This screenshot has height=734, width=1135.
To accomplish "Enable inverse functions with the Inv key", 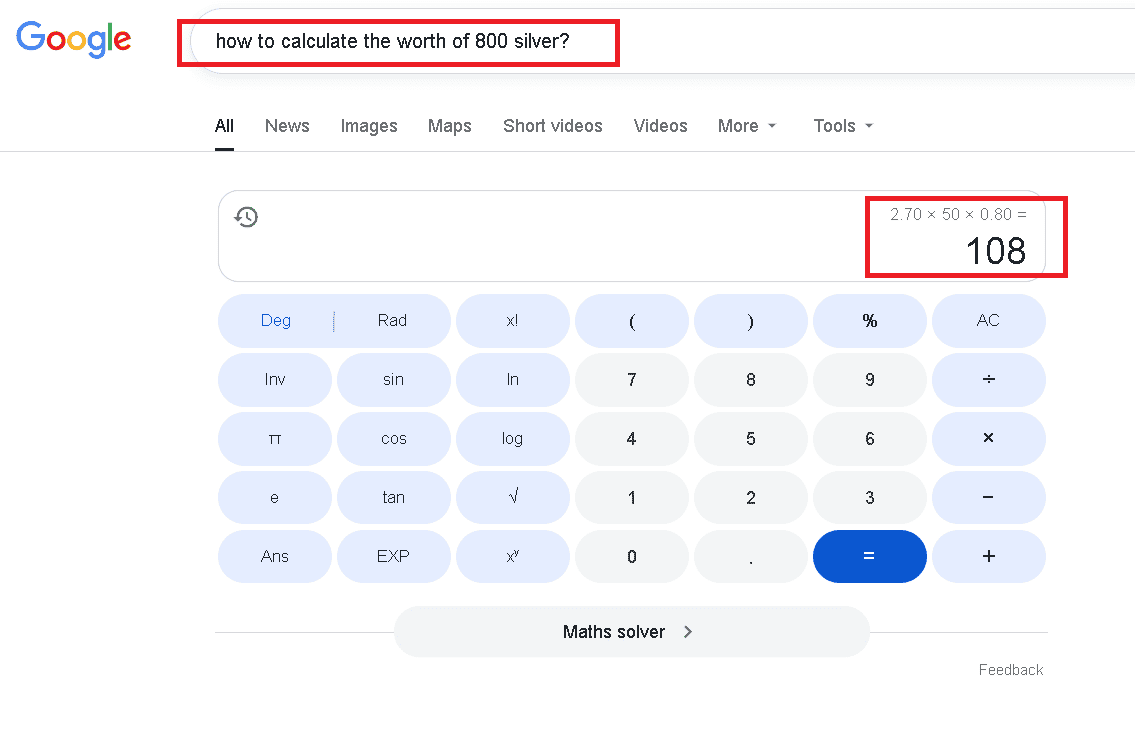I will (275, 379).
